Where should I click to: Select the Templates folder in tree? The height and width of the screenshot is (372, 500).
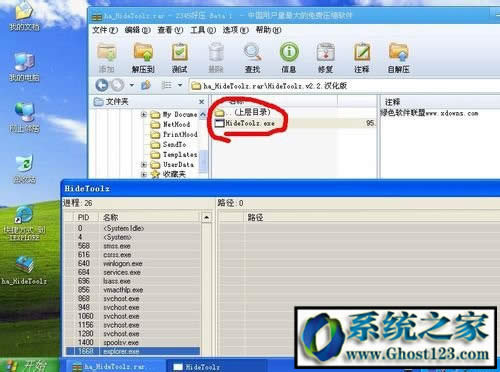pos(174,155)
